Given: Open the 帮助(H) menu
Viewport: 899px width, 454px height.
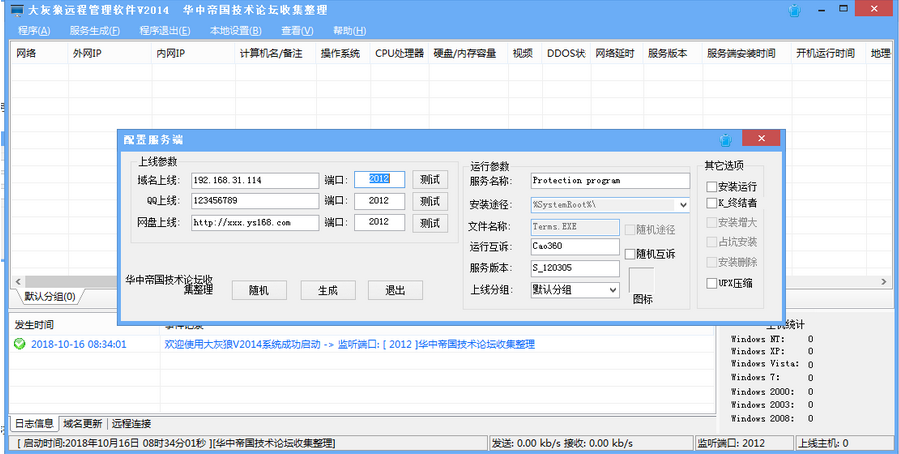Looking at the screenshot, I should (x=349, y=31).
